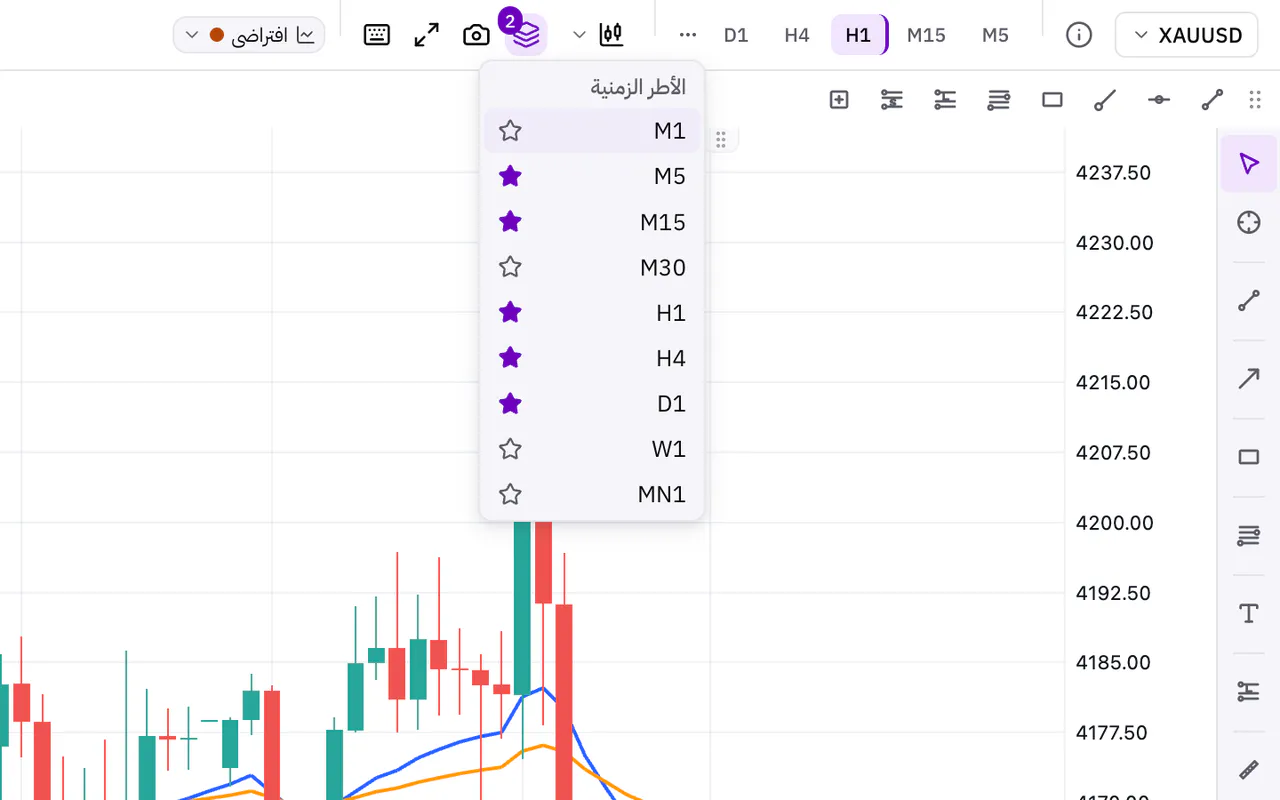Switch to M5 timeframe in top bar
This screenshot has width=1280, height=800.
[x=995, y=35]
